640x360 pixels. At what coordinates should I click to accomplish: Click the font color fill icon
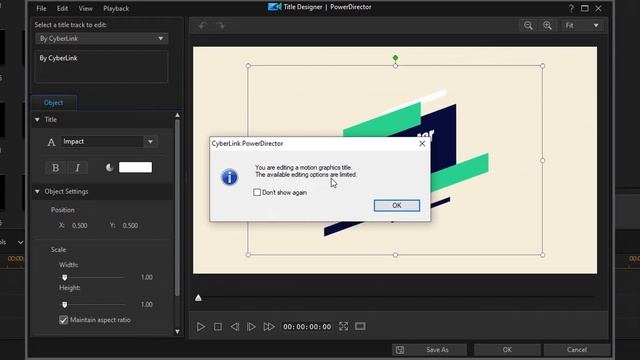click(109, 167)
